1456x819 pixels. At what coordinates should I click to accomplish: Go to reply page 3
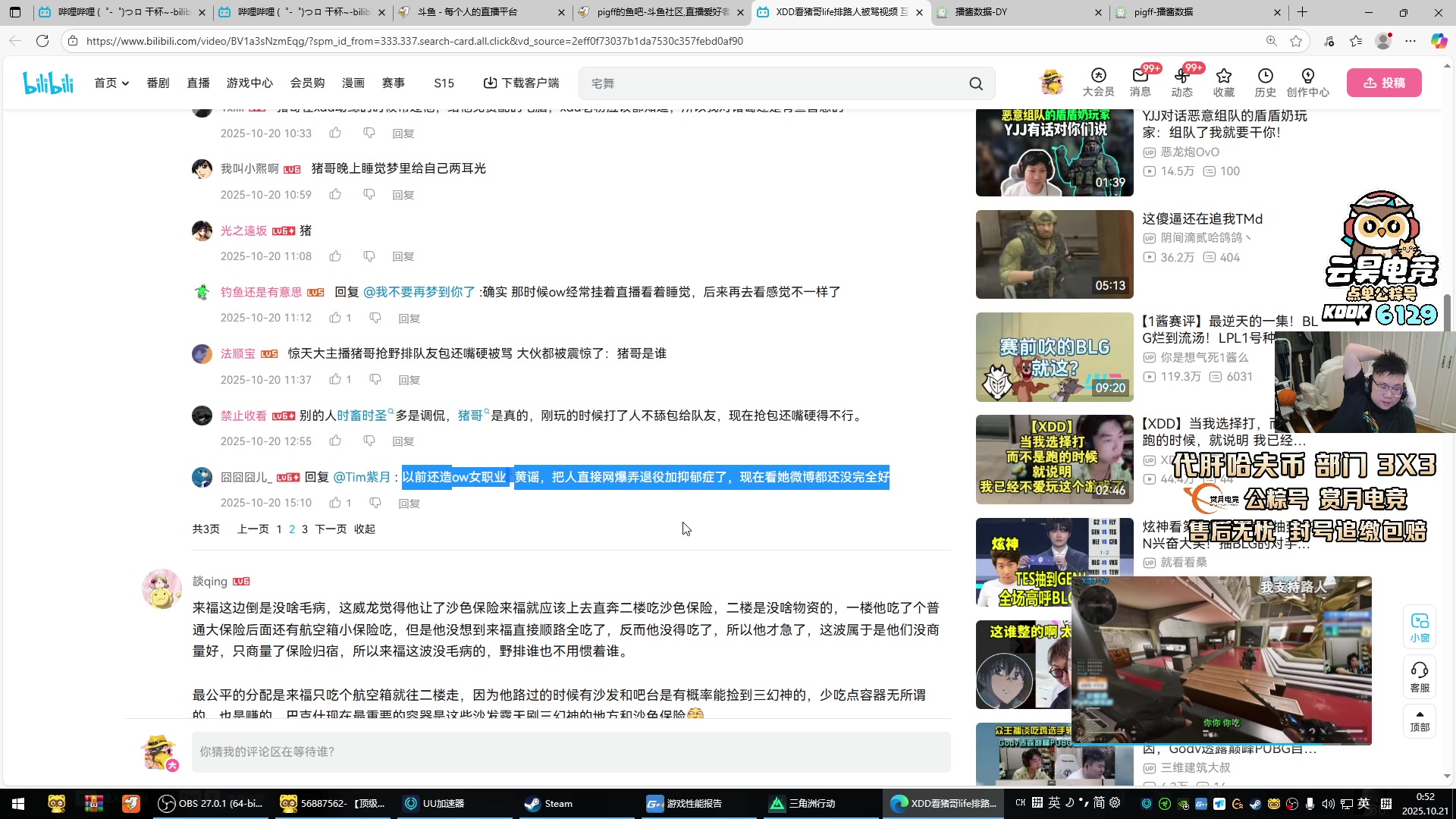pyautogui.click(x=305, y=529)
